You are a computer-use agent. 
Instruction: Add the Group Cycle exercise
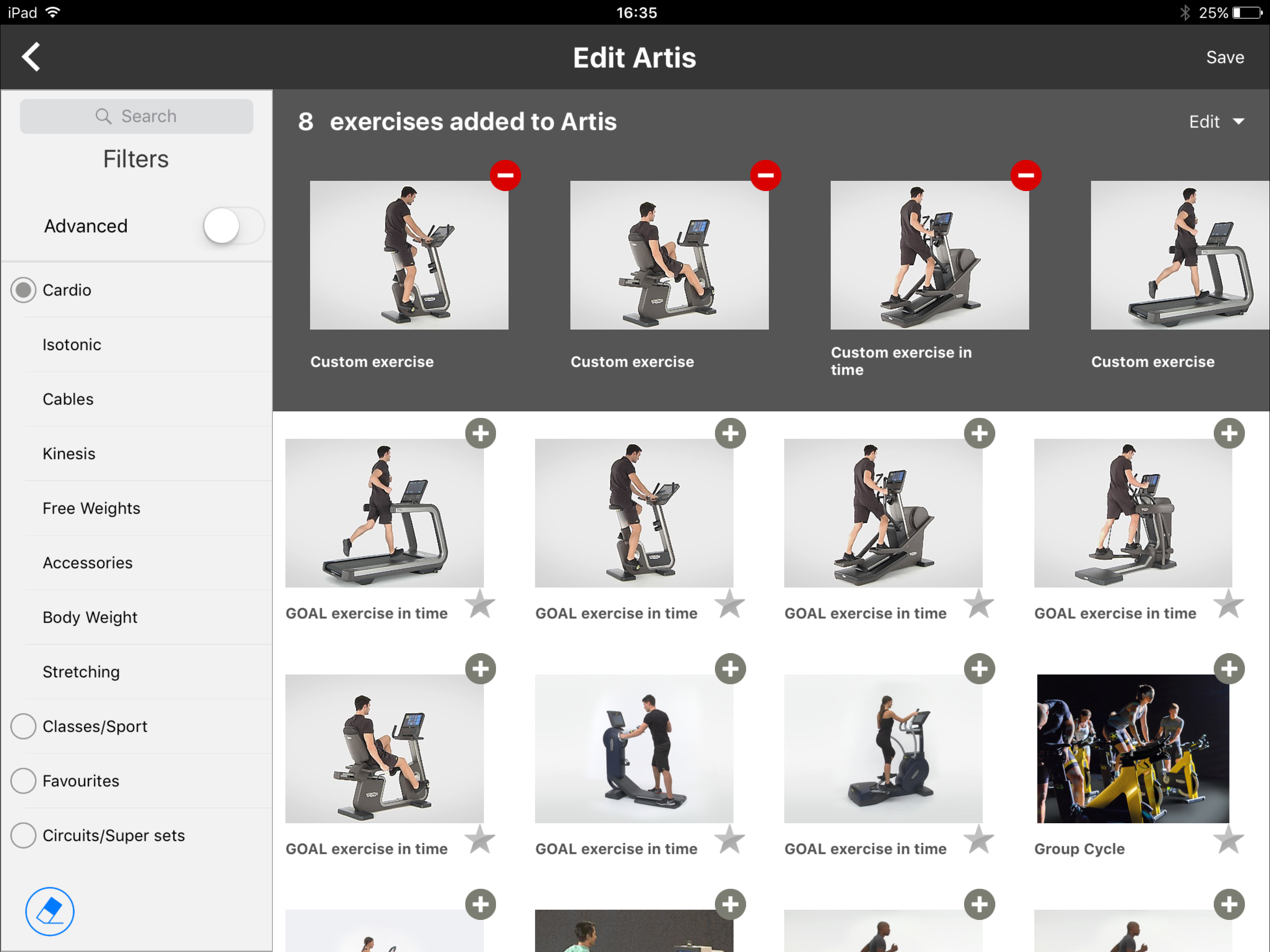(1228, 669)
